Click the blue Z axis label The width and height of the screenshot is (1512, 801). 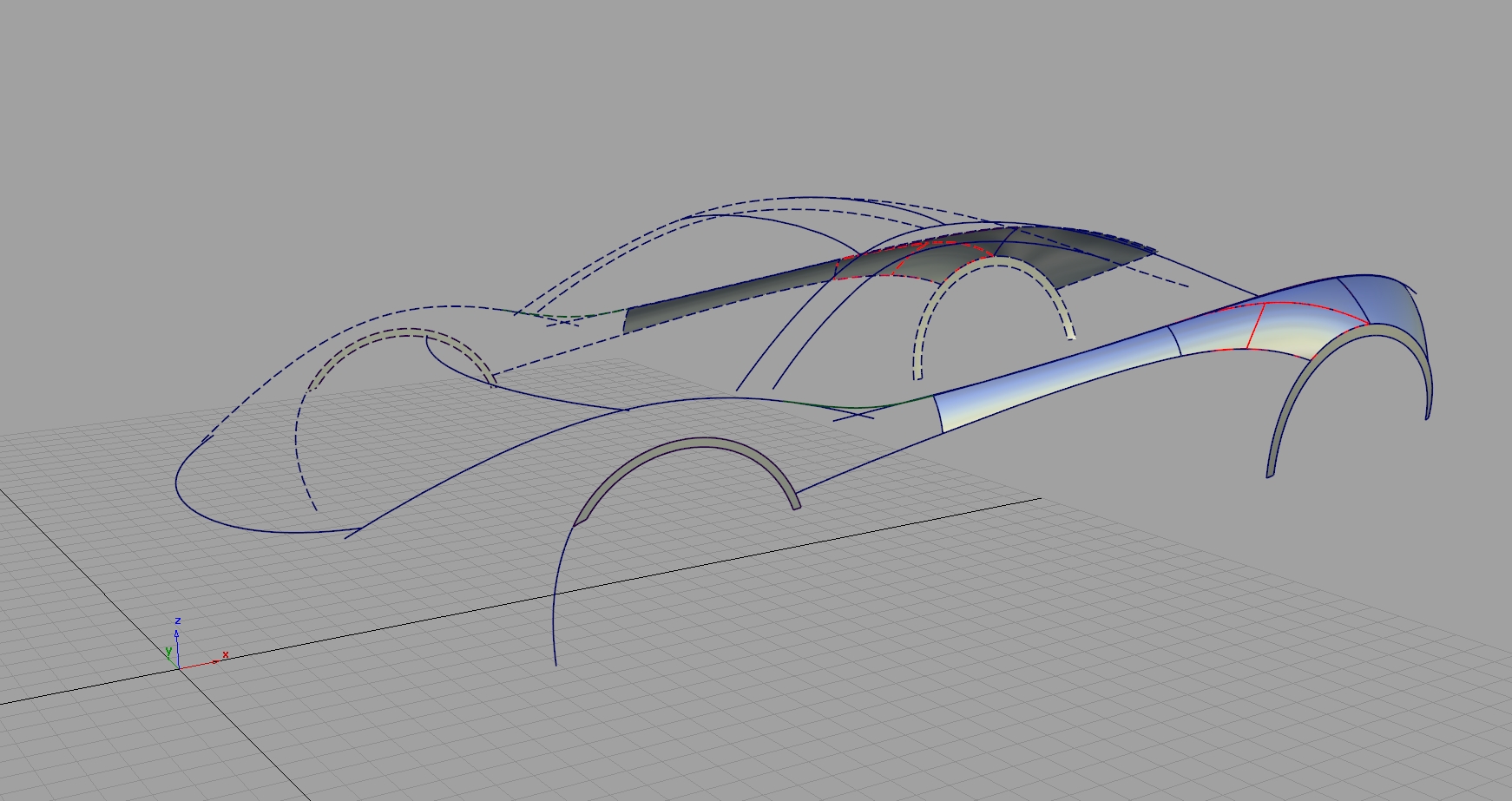(x=179, y=621)
